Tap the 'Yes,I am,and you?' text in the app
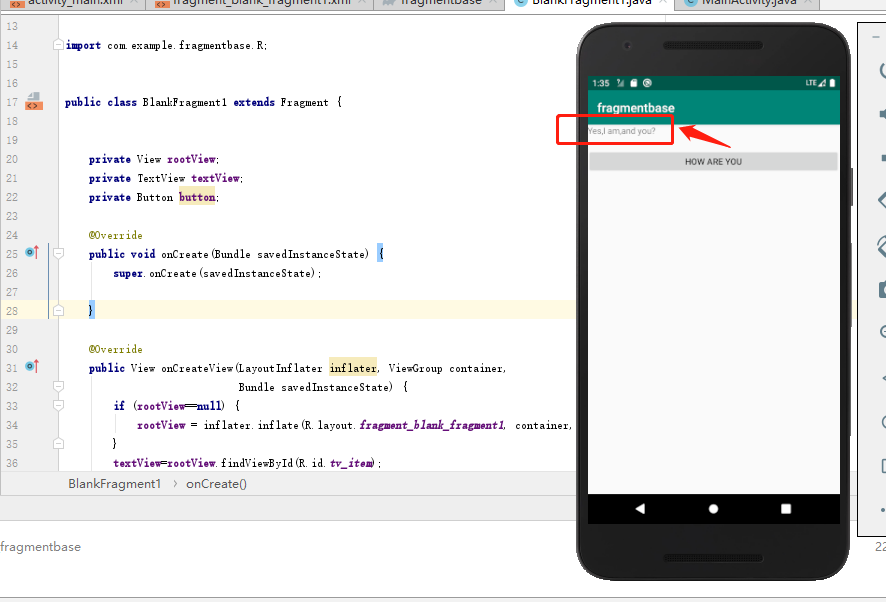This screenshot has height=602, width=886. (x=622, y=131)
